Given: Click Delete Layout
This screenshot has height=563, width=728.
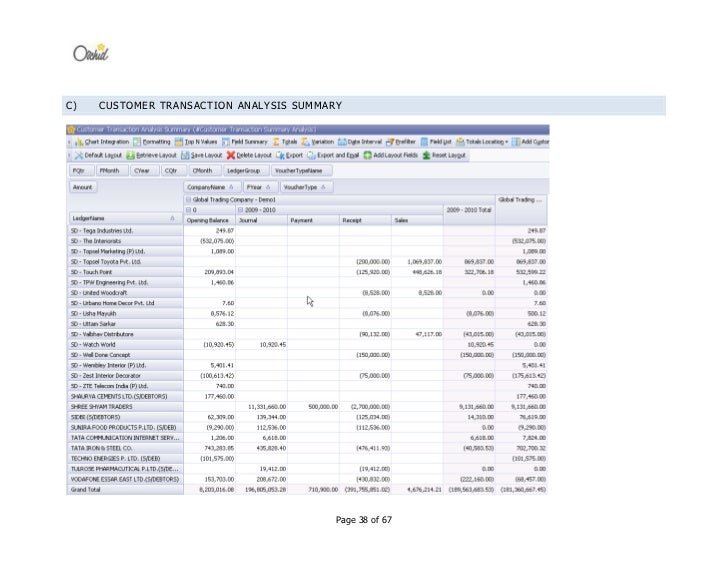Looking at the screenshot, I should pos(249,155).
